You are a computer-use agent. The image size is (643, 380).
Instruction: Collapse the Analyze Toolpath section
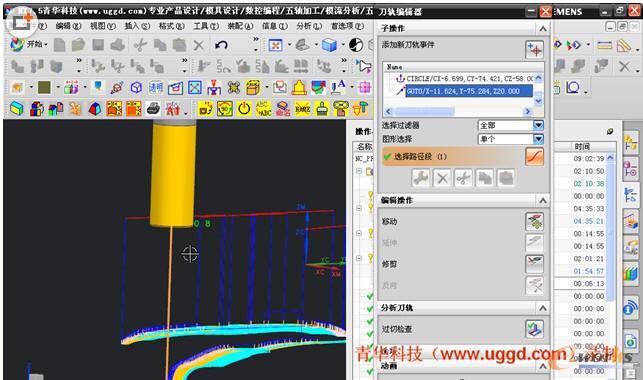point(543,307)
